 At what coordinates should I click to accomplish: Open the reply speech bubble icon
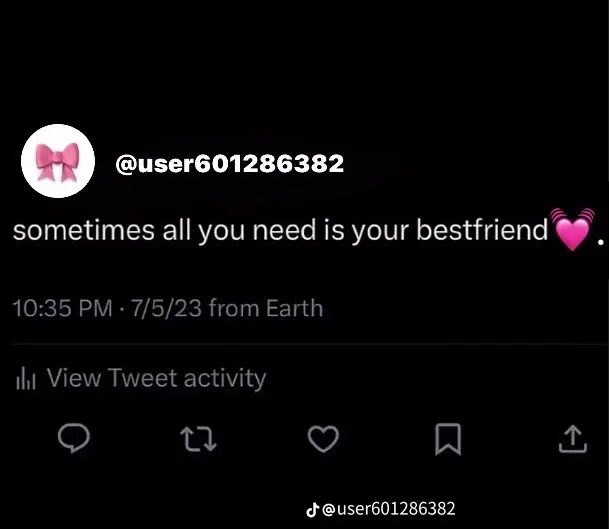(x=74, y=438)
